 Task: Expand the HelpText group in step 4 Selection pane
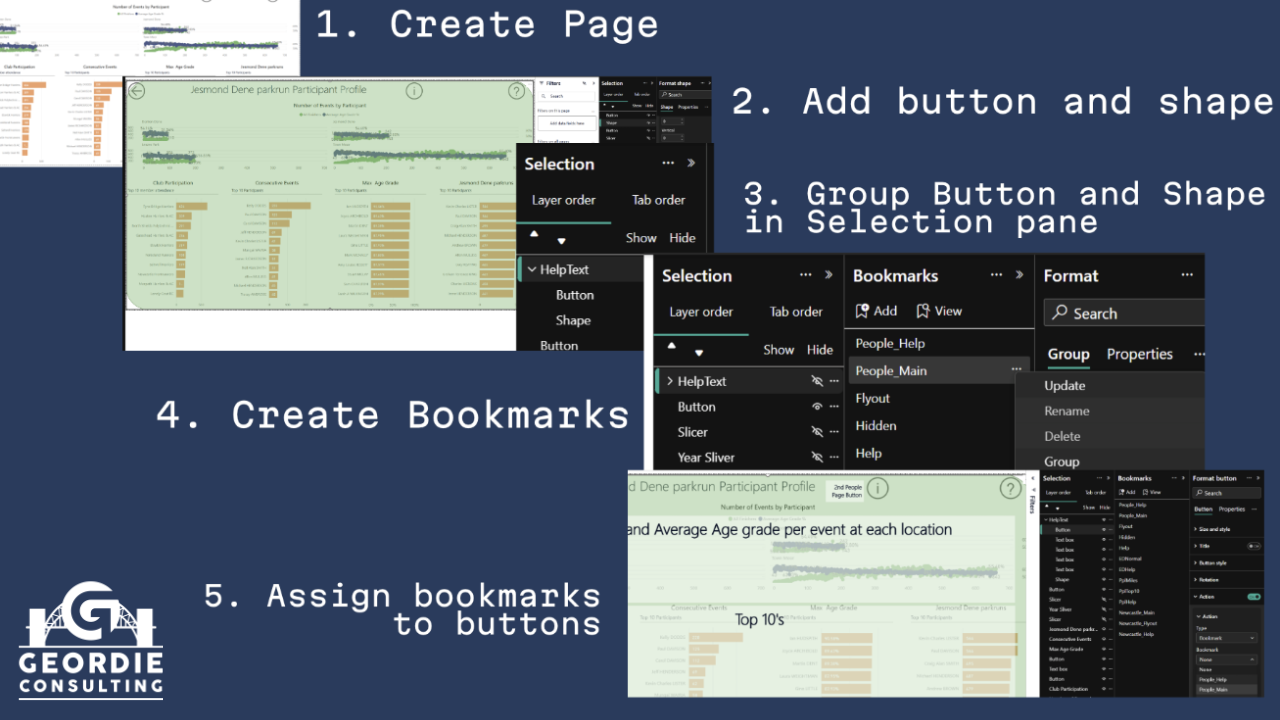(670, 381)
